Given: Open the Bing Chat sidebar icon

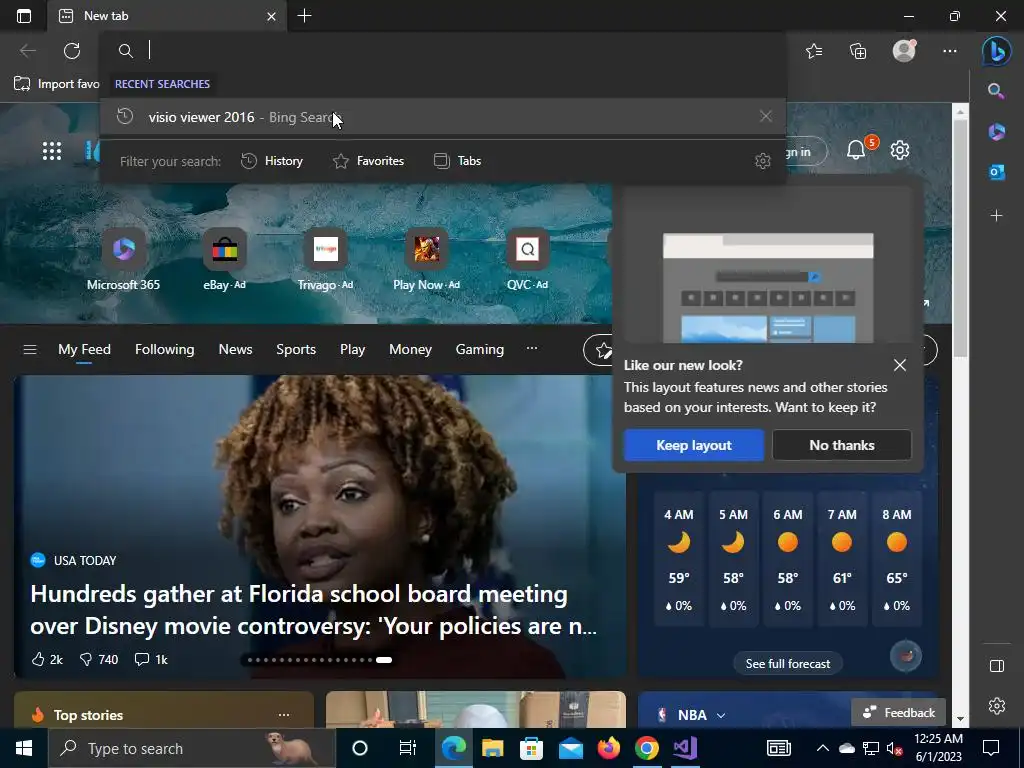Looking at the screenshot, I should tap(997, 51).
